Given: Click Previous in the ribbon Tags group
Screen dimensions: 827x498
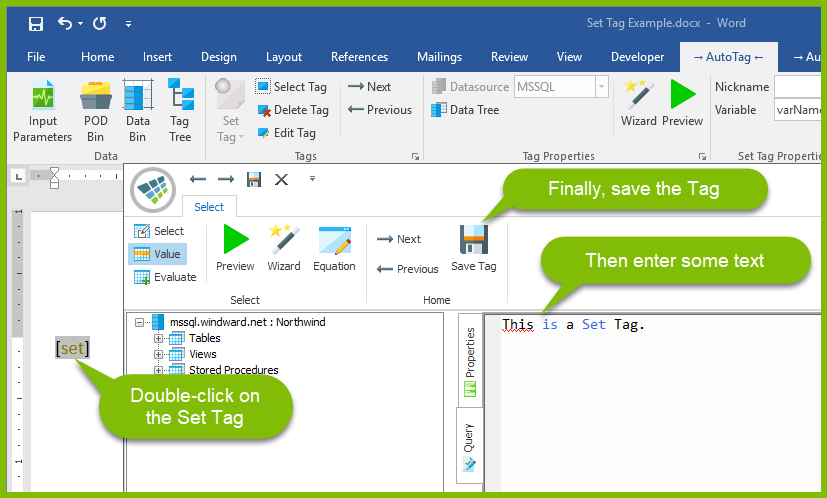Looking at the screenshot, I should [x=380, y=110].
